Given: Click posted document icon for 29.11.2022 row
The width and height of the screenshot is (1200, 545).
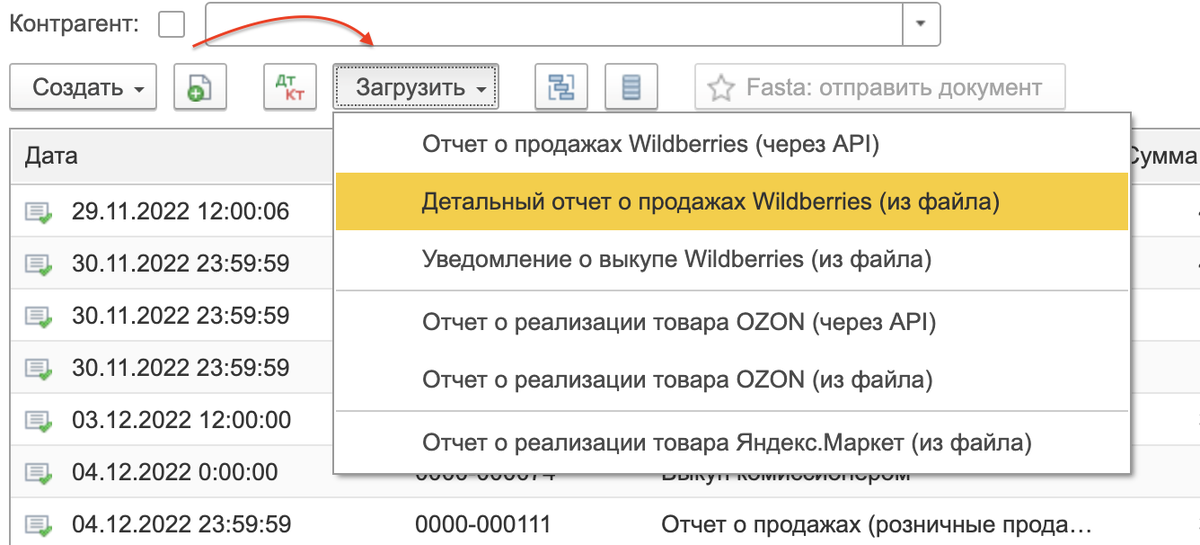Looking at the screenshot, I should (x=39, y=212).
